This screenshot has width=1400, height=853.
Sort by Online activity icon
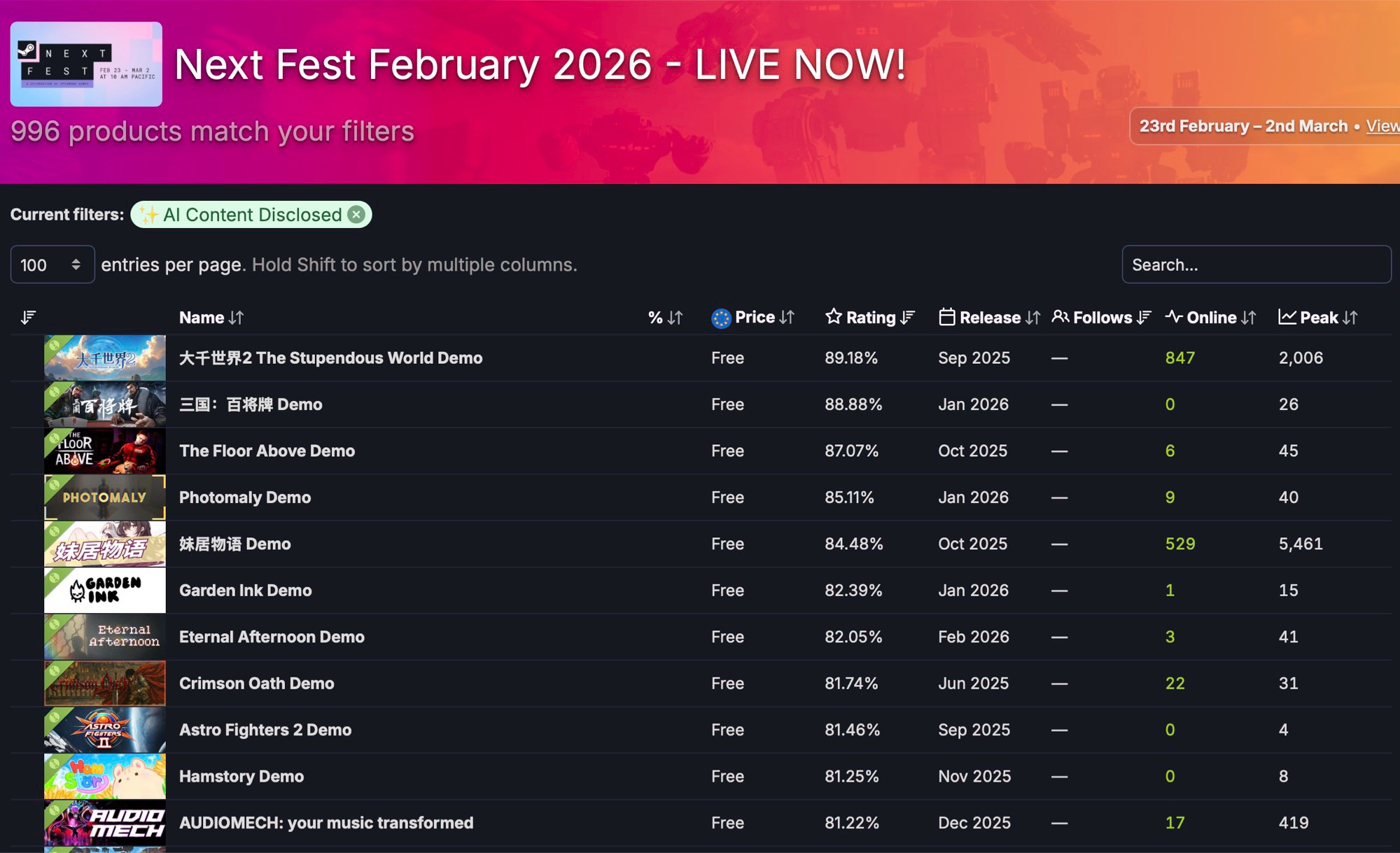1174,317
